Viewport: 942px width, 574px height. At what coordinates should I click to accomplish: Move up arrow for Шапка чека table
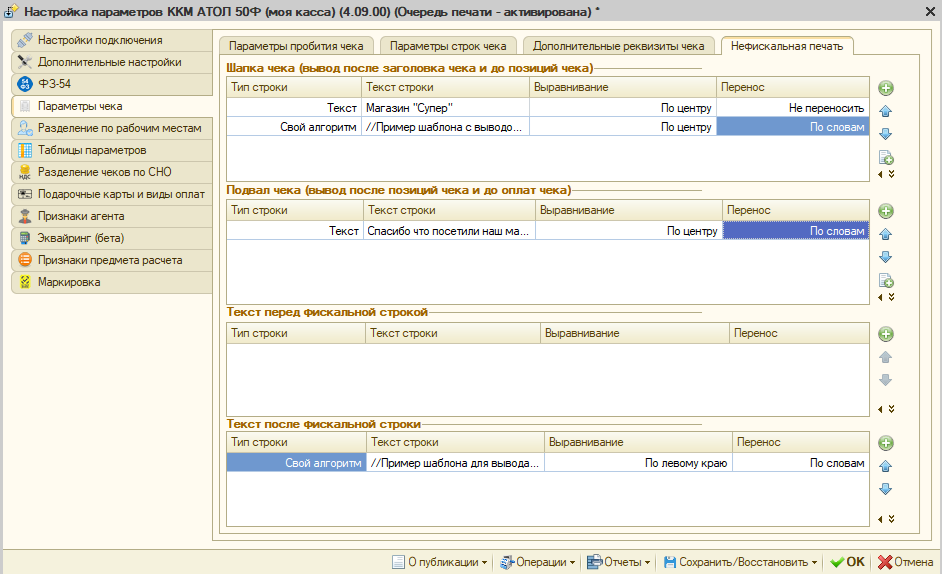click(886, 111)
